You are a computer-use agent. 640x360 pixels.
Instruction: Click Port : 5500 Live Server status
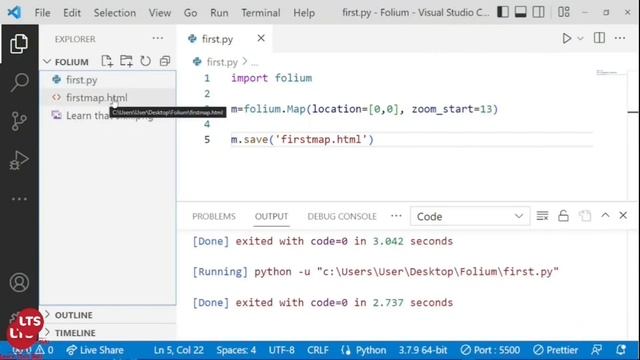coord(490,350)
